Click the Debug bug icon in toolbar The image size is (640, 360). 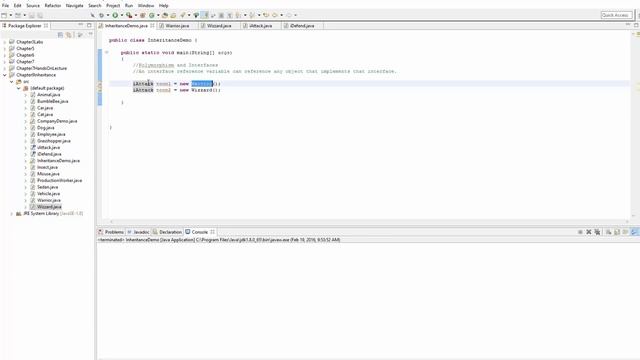[101, 15]
